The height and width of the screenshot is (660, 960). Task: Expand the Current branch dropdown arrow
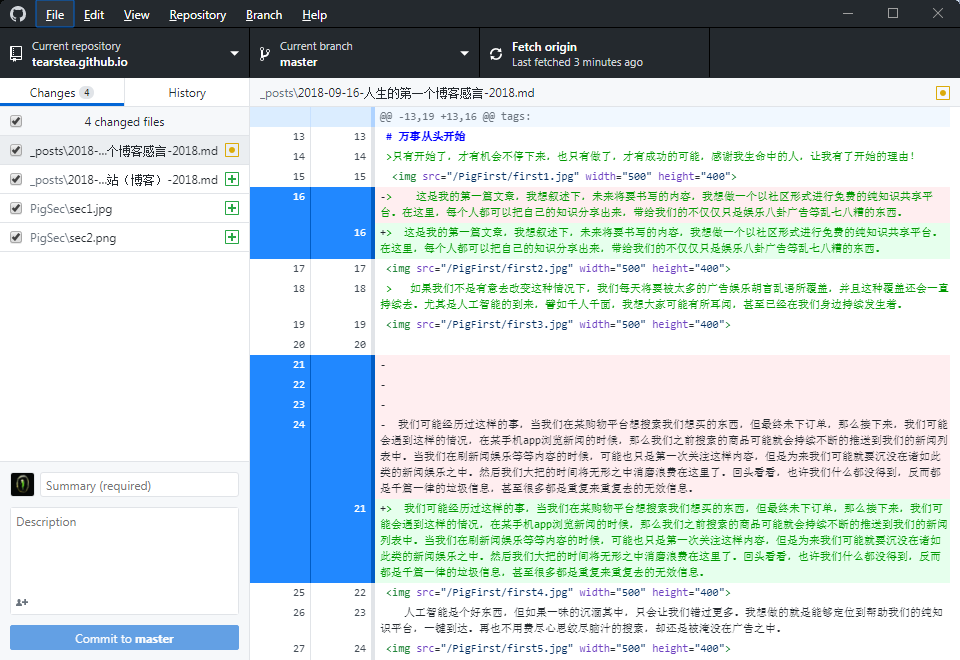pos(465,54)
